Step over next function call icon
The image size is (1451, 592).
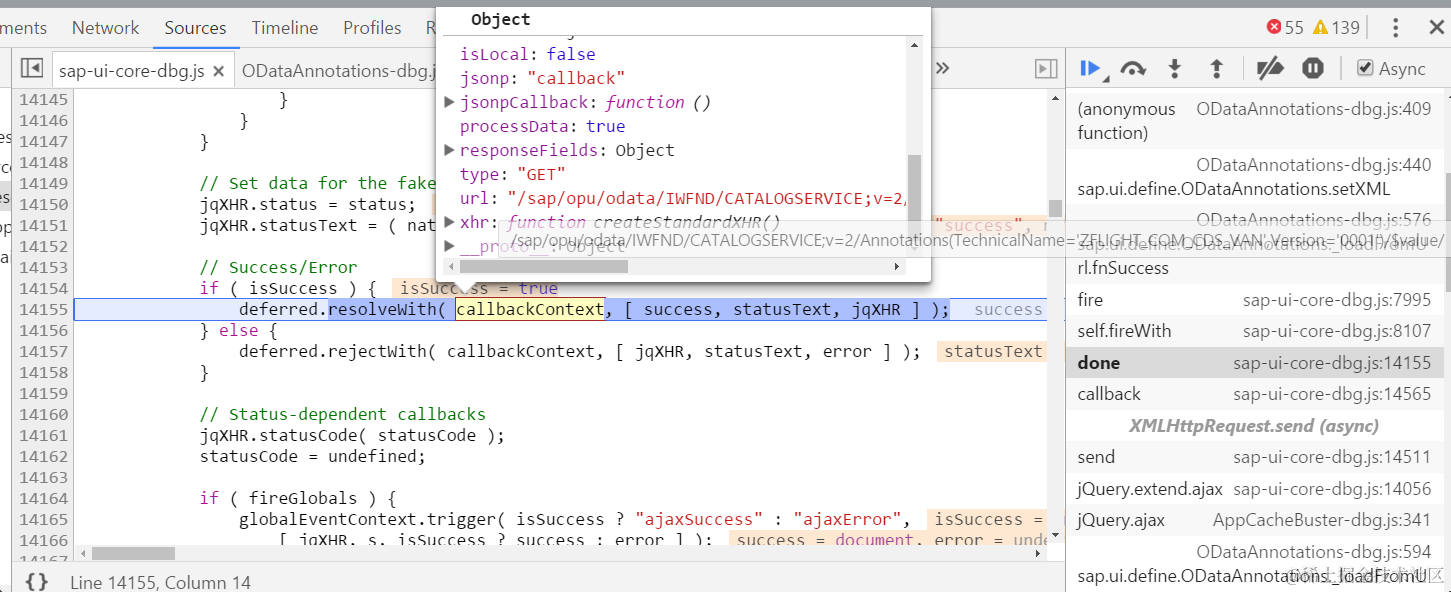pyautogui.click(x=1133, y=69)
